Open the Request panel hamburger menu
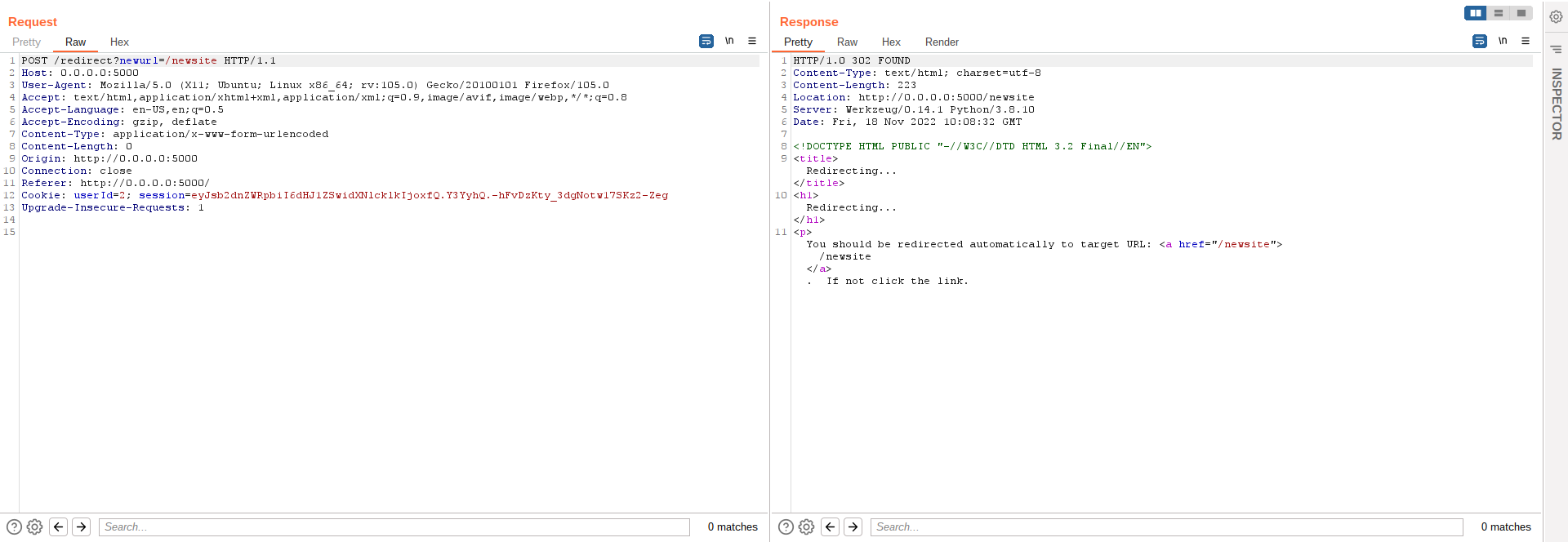1568x542 pixels. pyautogui.click(x=752, y=41)
